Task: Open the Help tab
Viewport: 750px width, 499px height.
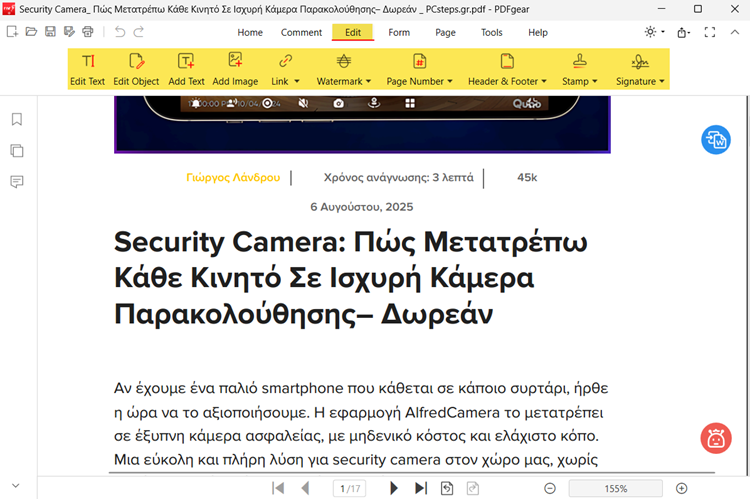Action: click(x=538, y=33)
